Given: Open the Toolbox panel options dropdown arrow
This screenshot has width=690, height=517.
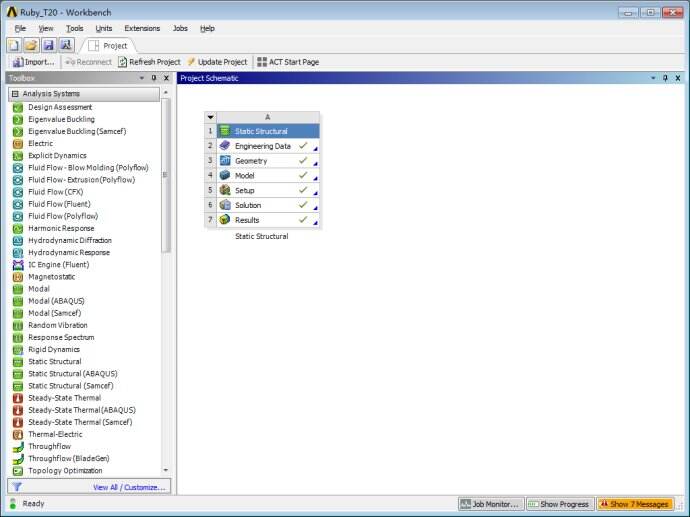Looking at the screenshot, I should 142,78.
